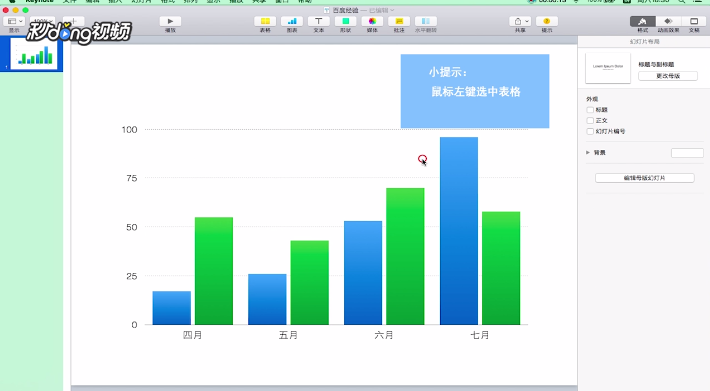Click the green 五月 bar

point(310,282)
